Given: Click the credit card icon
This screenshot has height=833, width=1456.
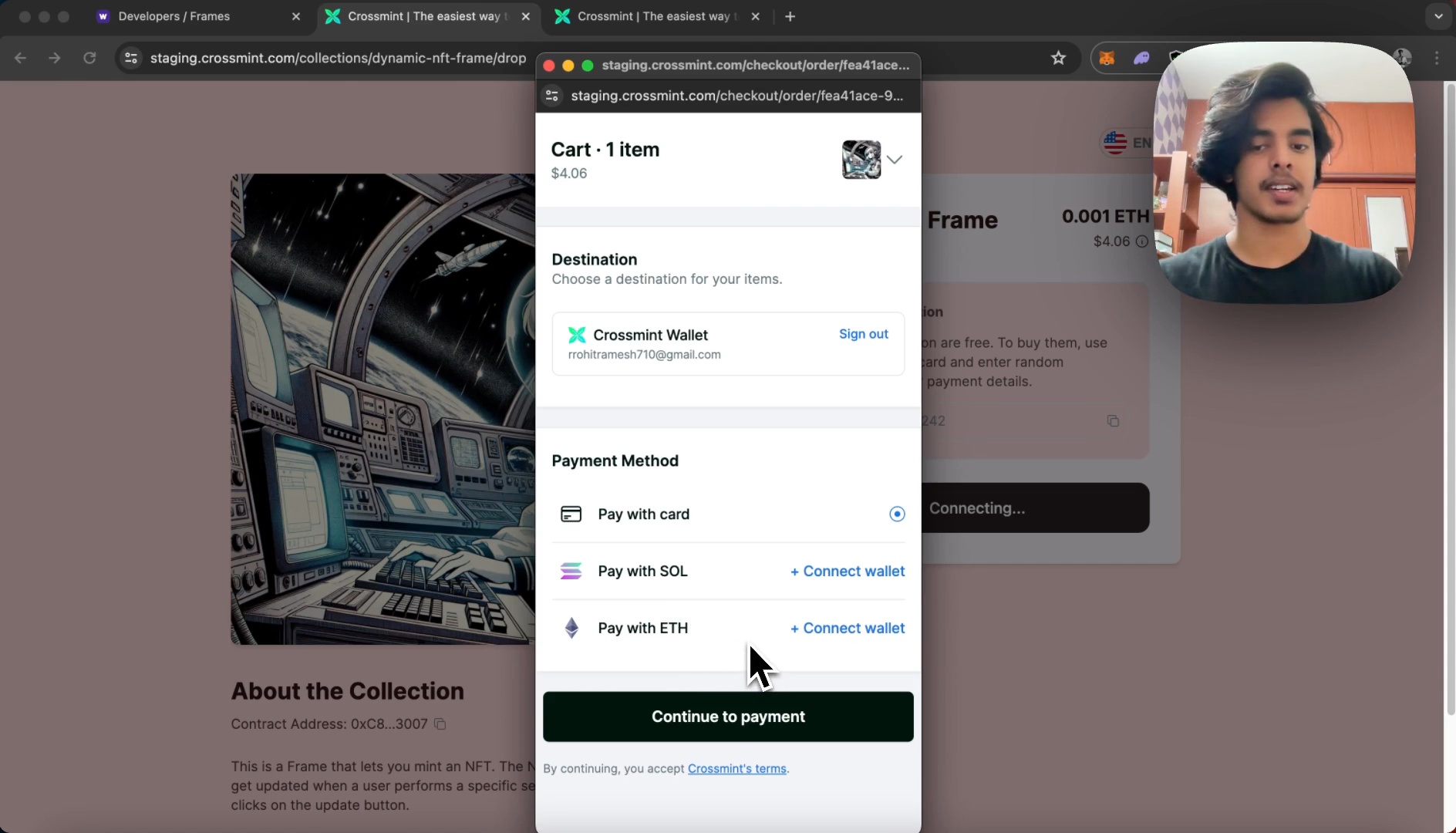Looking at the screenshot, I should (x=571, y=514).
